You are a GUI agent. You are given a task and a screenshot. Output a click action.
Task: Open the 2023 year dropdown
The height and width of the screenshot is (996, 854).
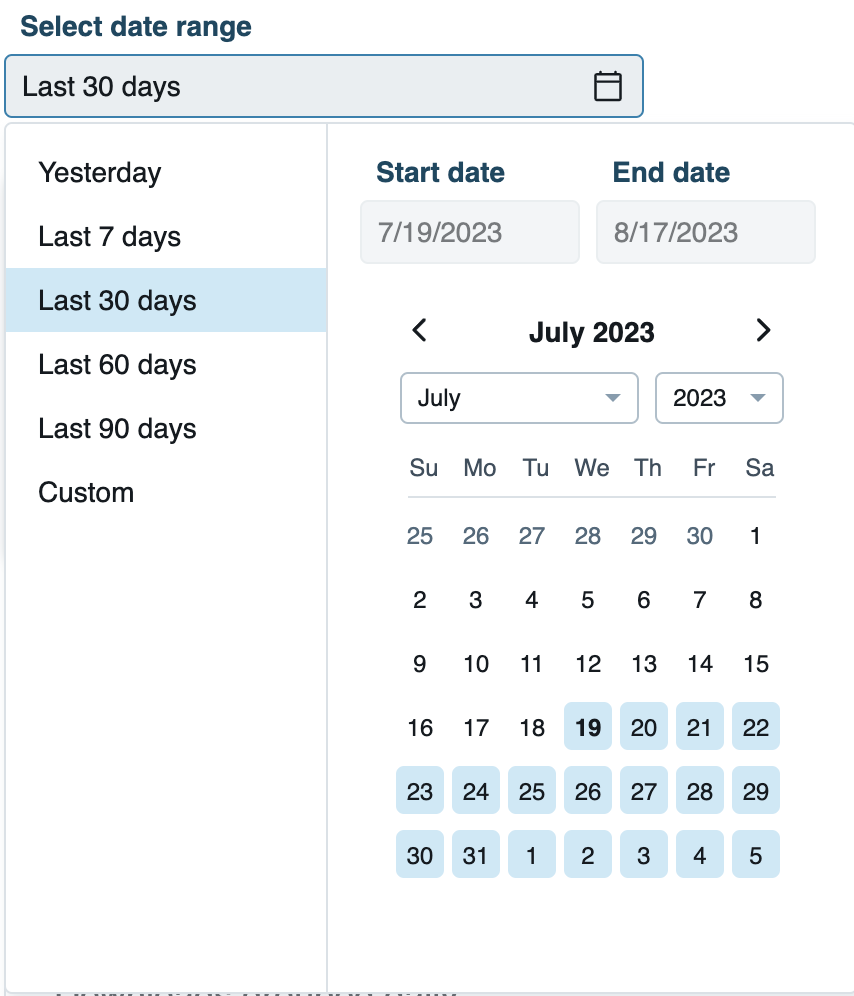point(719,398)
